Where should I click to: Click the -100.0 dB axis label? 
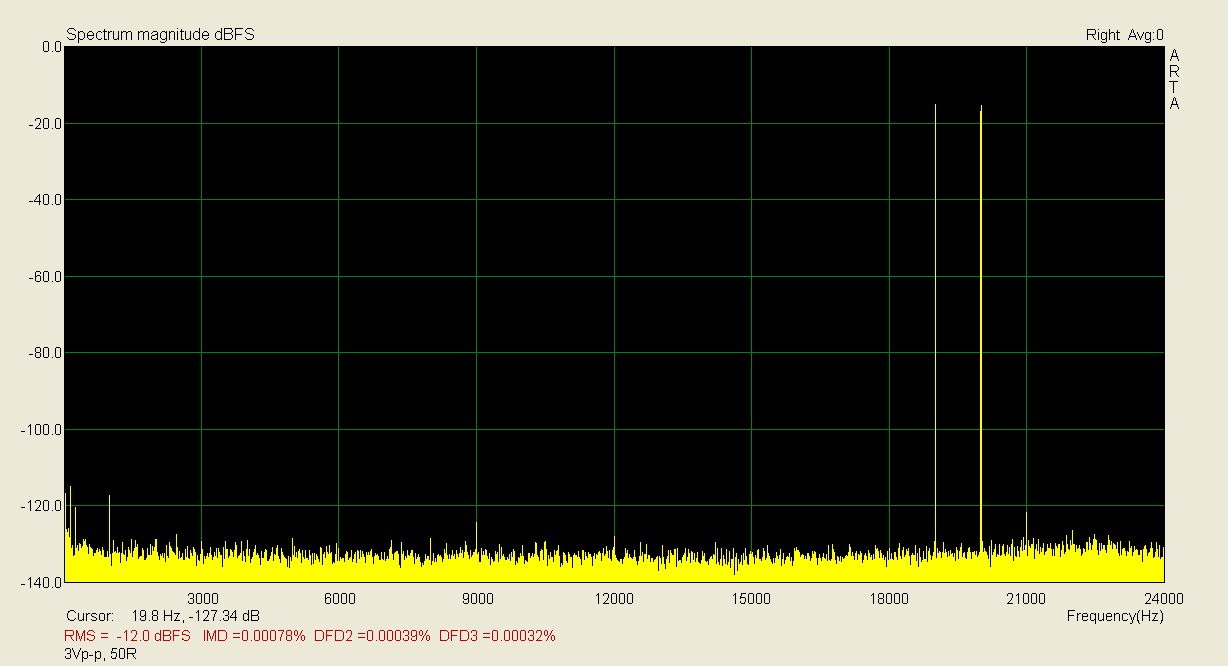point(43,430)
